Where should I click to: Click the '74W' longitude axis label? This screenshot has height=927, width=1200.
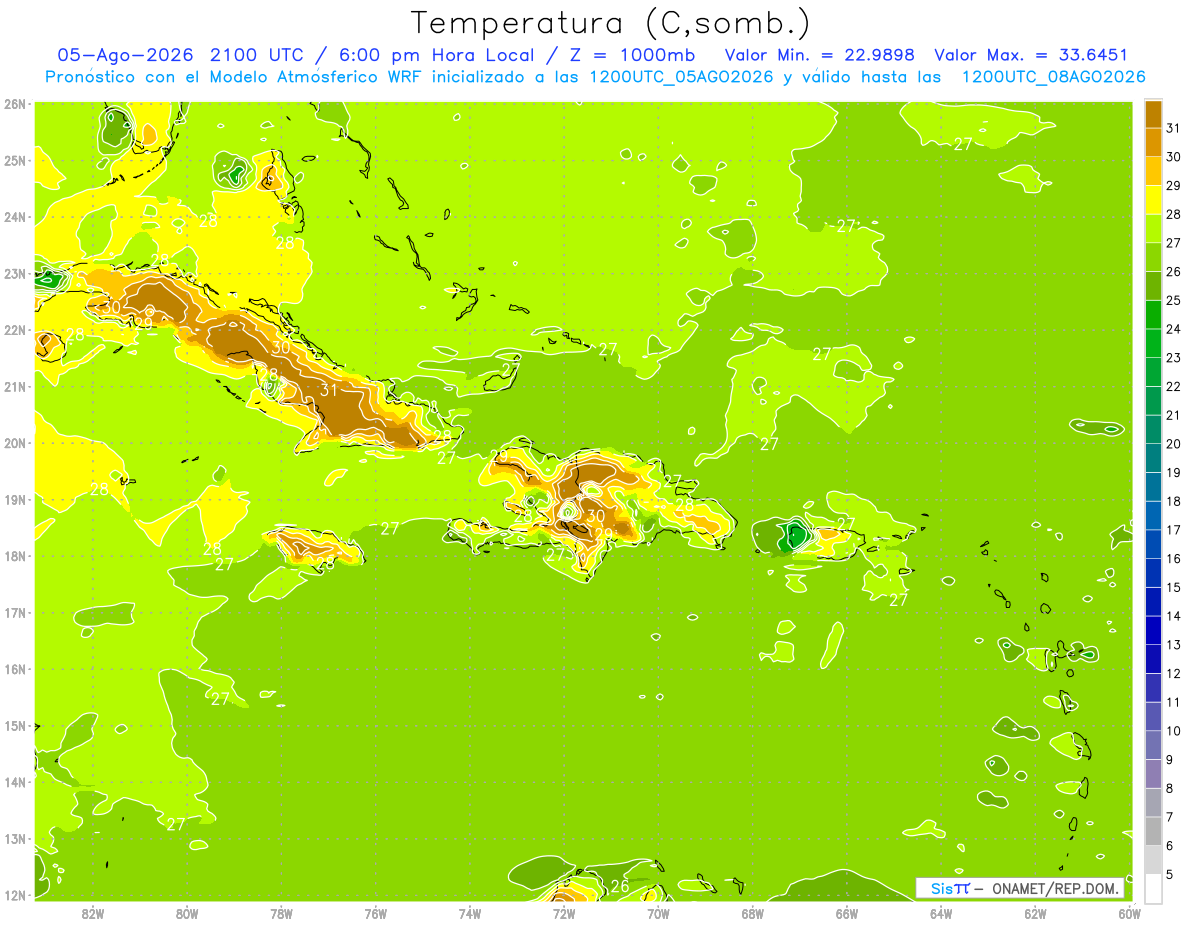click(x=469, y=913)
